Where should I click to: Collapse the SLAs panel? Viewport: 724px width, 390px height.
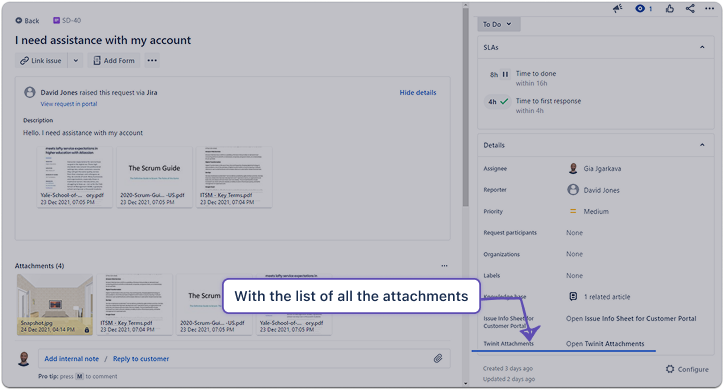(x=702, y=47)
